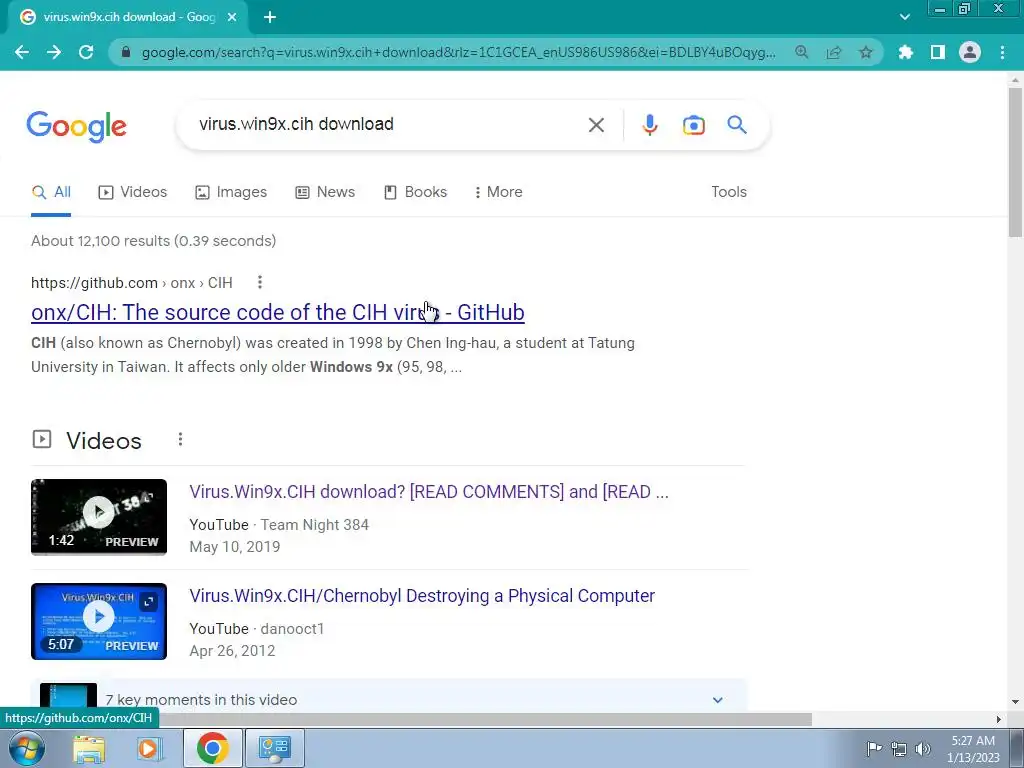Open Action Center flag in tray

coord(873,748)
